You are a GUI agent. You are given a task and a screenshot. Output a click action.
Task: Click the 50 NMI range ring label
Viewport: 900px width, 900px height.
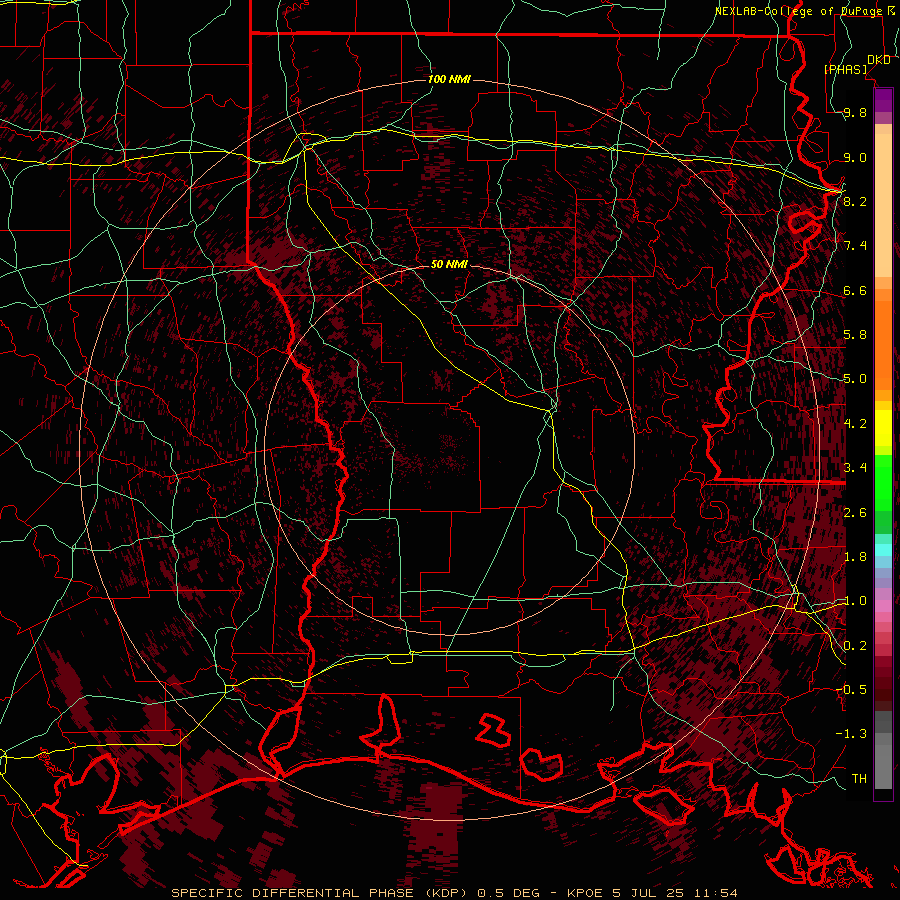[449, 264]
